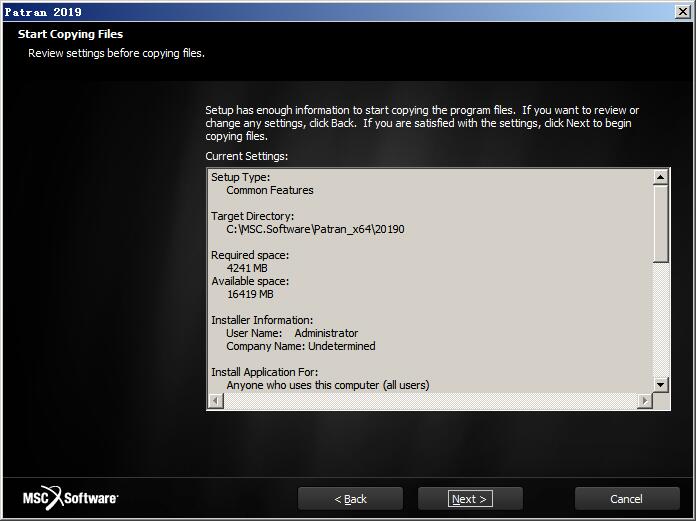Click the target directory path text
This screenshot has width=696, height=521.
coord(315,229)
